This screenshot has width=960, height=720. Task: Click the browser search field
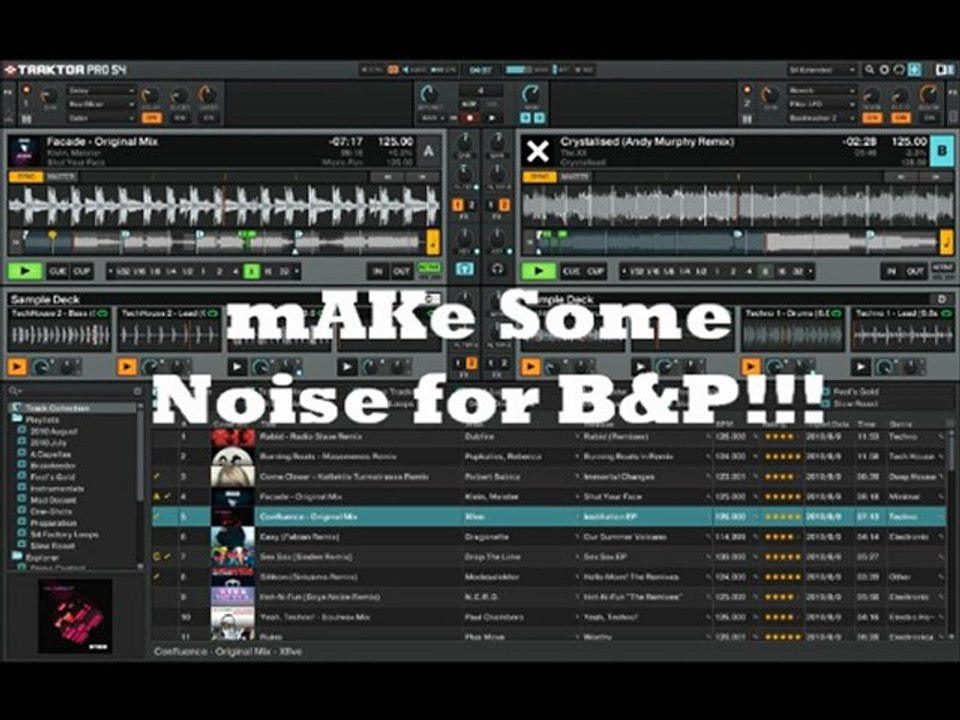point(77,391)
